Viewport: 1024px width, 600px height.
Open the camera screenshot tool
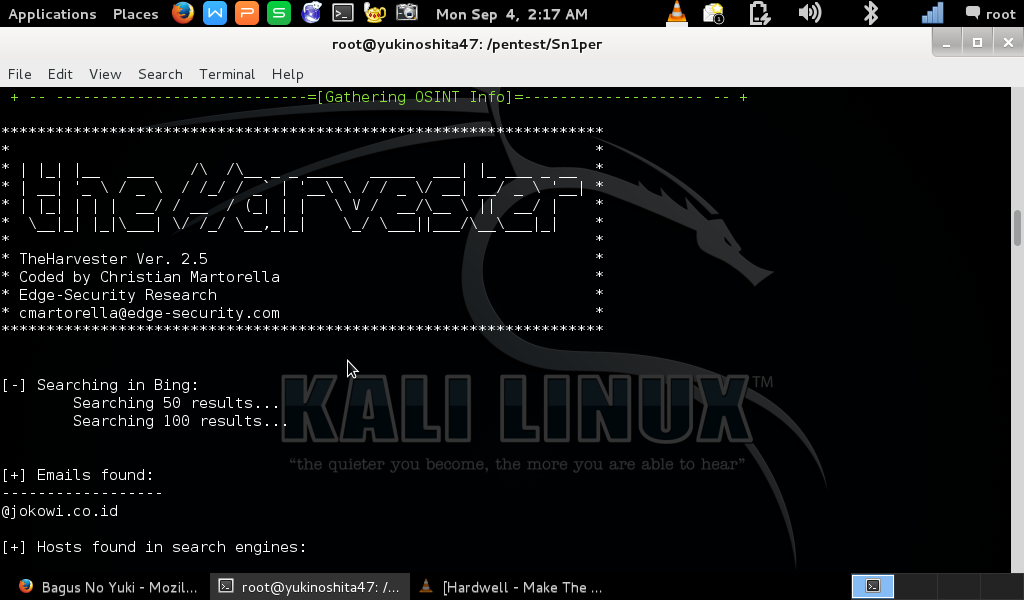[x=406, y=13]
